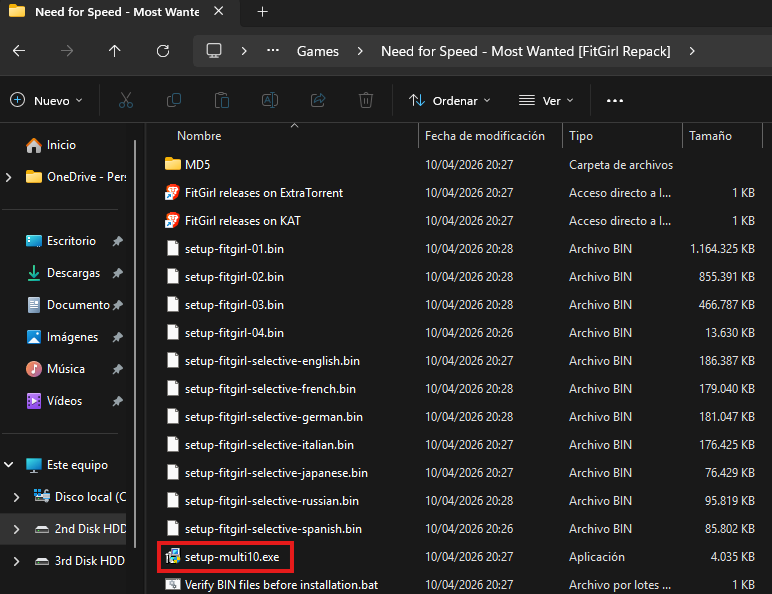Select the Need for Speed folder tab
This screenshot has width=772, height=594.
click(x=117, y=12)
